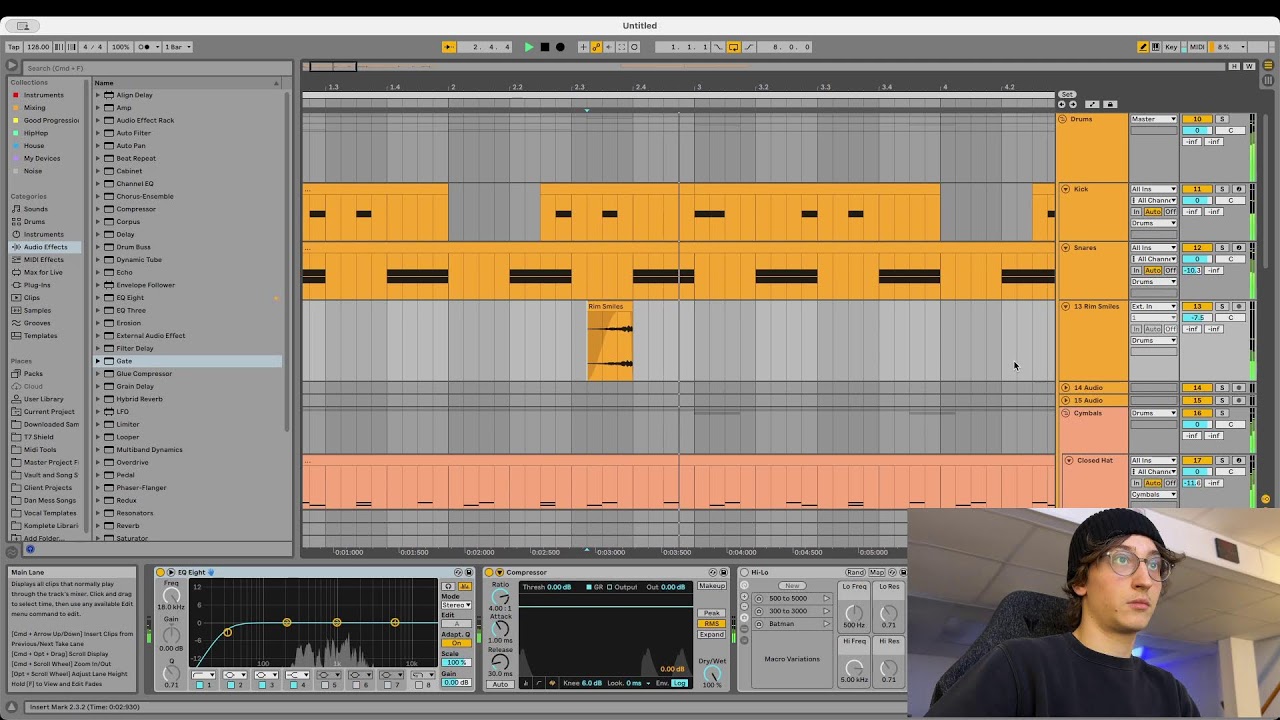Adjust the EQ Eight Freq knob
The image size is (1280, 720).
pos(171,595)
